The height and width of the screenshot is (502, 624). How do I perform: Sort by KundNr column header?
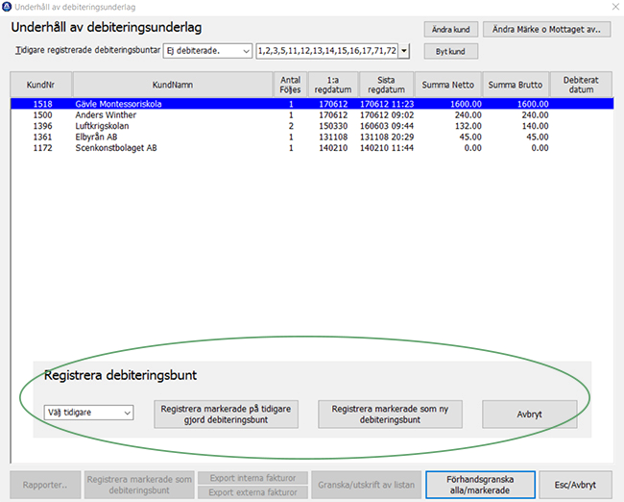coord(41,85)
